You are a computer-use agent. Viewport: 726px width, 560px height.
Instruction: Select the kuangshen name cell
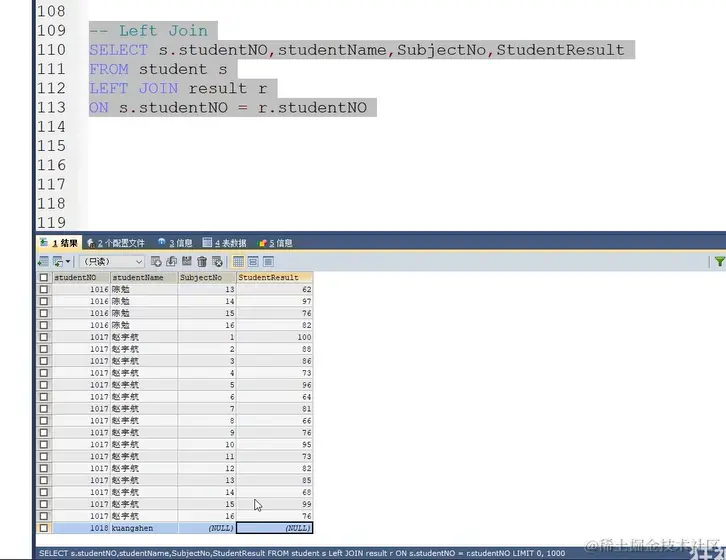click(x=144, y=528)
